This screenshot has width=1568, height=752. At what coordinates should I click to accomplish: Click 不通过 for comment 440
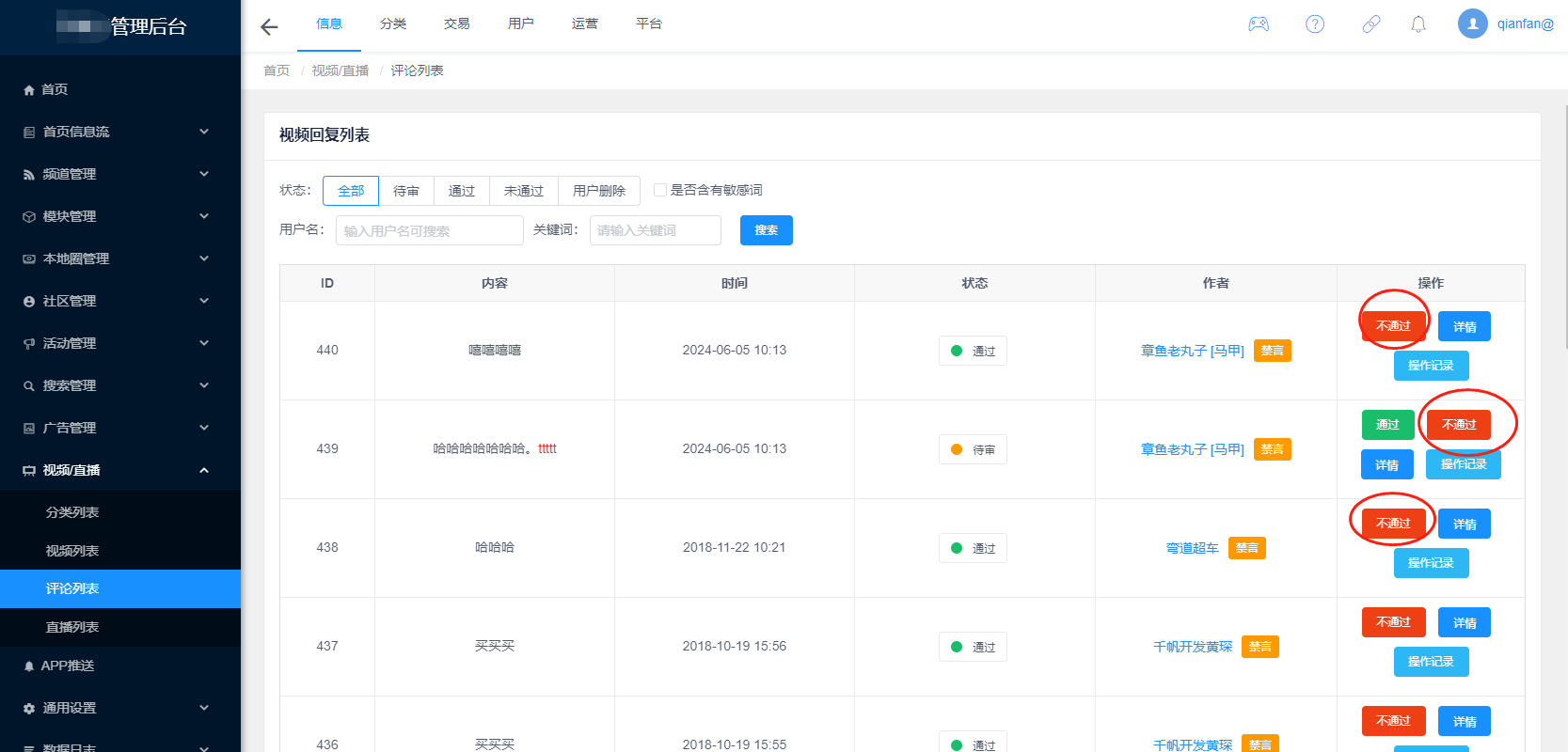tap(1394, 326)
